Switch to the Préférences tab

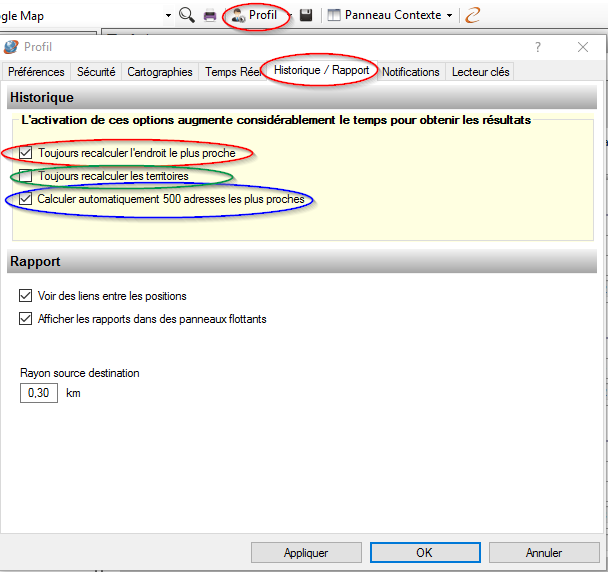click(36, 72)
